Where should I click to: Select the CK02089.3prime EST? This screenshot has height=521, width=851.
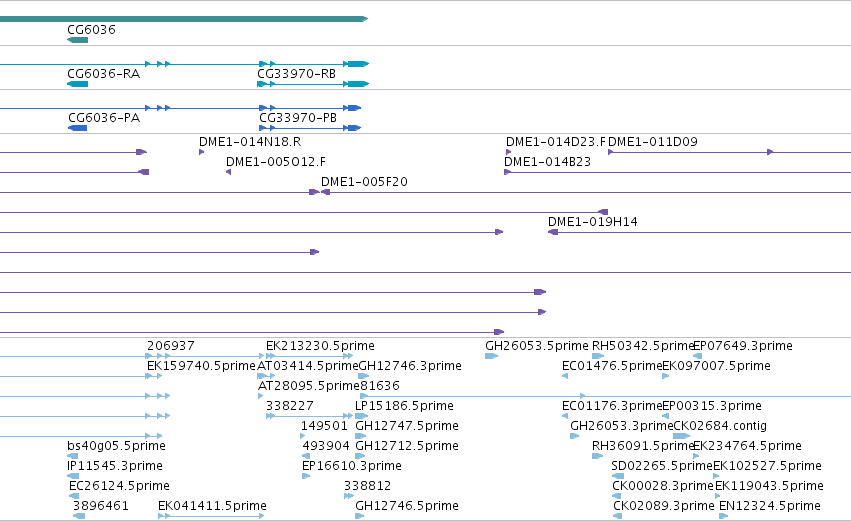[664, 506]
